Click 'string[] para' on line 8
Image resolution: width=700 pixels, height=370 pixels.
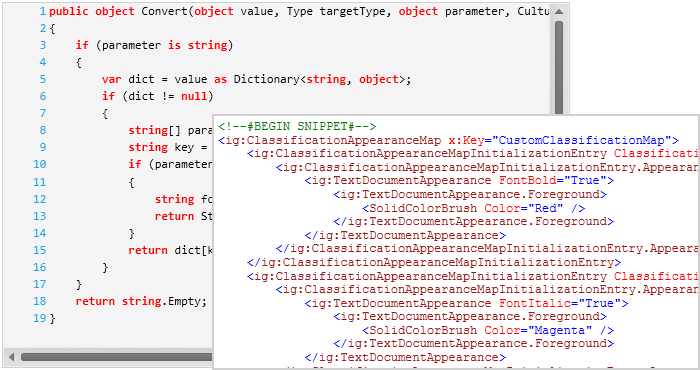[x=171, y=130]
